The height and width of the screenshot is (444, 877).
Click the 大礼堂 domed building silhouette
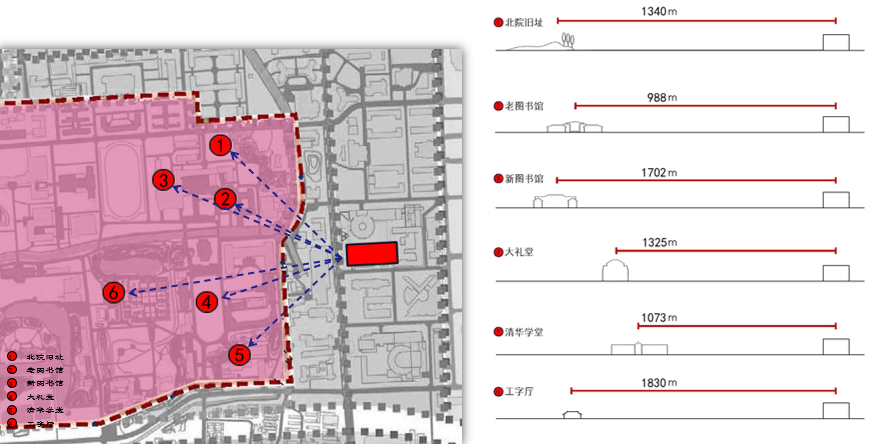[614, 270]
